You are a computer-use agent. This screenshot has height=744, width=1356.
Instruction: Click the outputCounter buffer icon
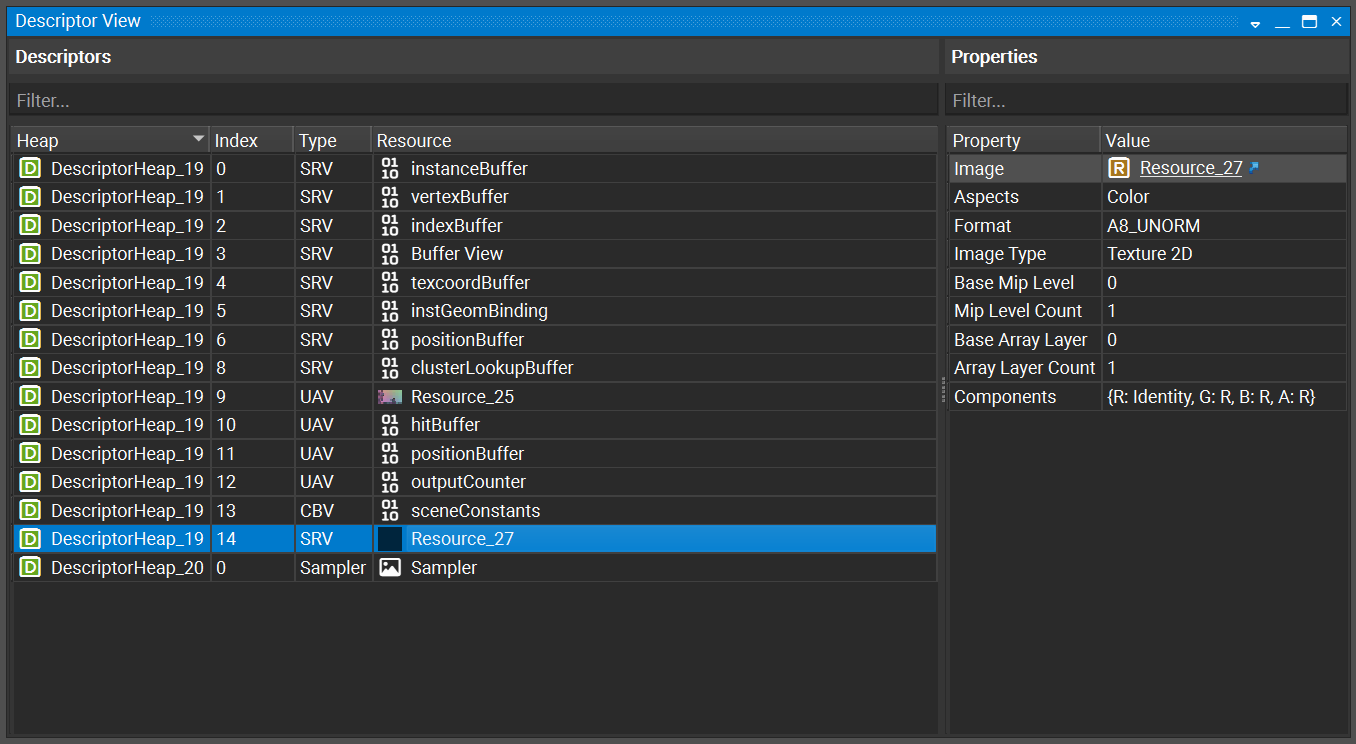[x=390, y=482]
